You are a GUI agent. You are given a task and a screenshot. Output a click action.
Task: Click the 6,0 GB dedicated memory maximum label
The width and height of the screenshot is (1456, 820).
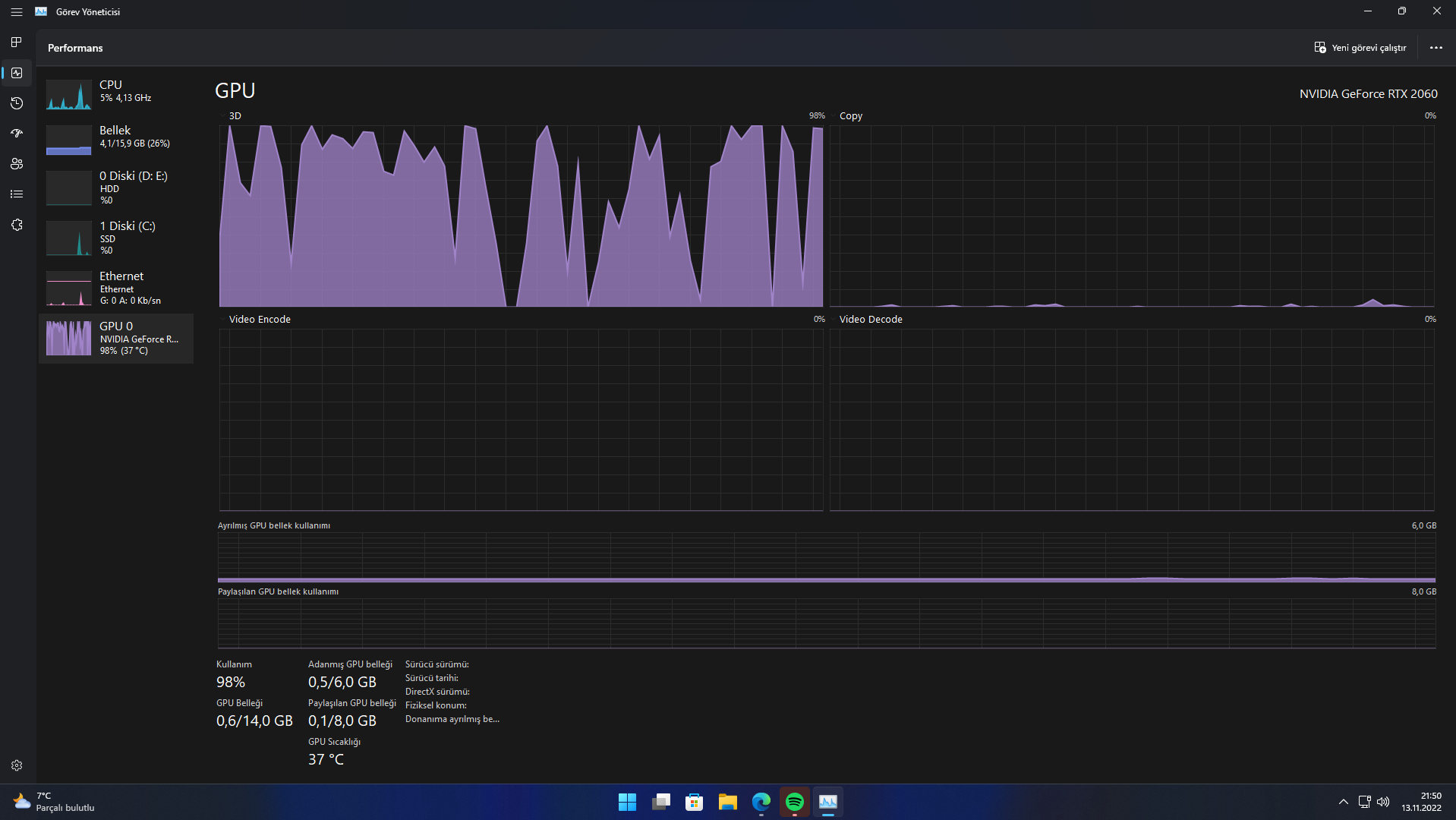tap(1423, 525)
